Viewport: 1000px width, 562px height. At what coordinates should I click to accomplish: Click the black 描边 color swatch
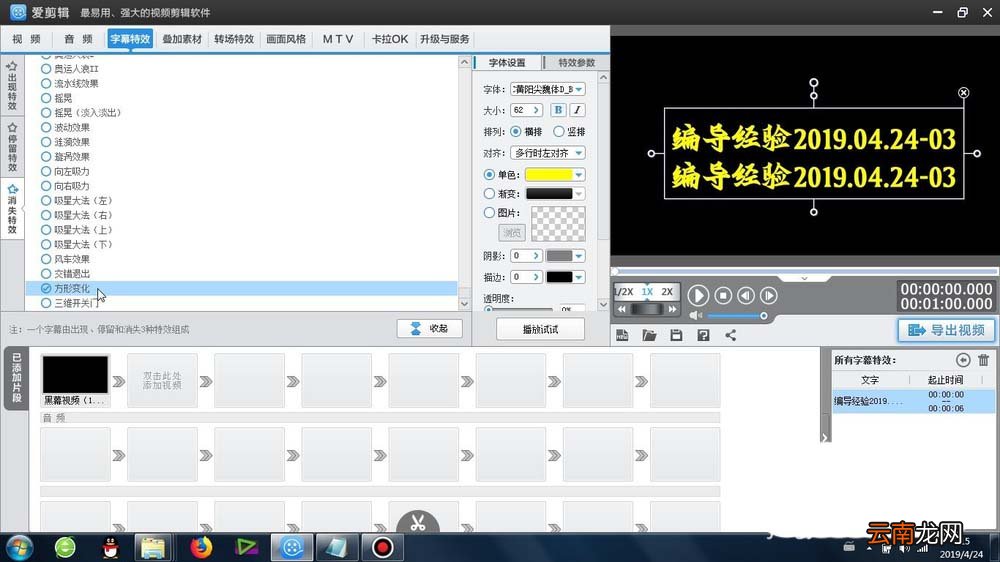[559, 277]
